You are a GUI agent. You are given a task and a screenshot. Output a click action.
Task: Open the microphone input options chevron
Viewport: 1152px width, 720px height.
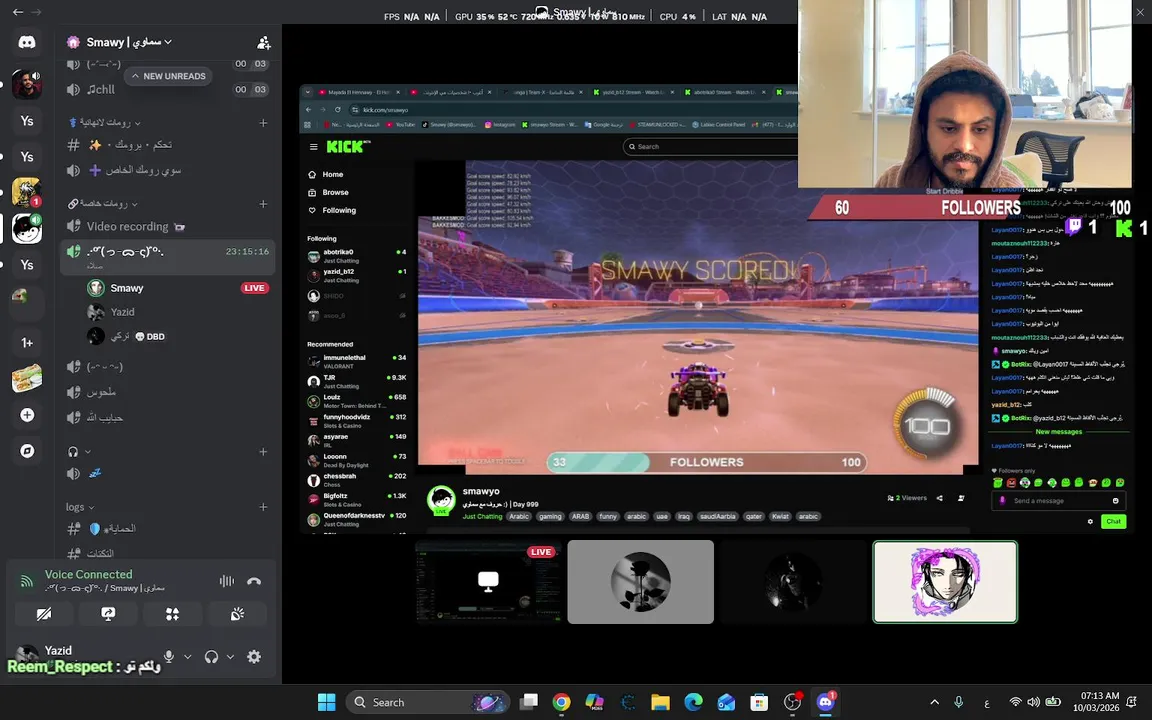[187, 657]
